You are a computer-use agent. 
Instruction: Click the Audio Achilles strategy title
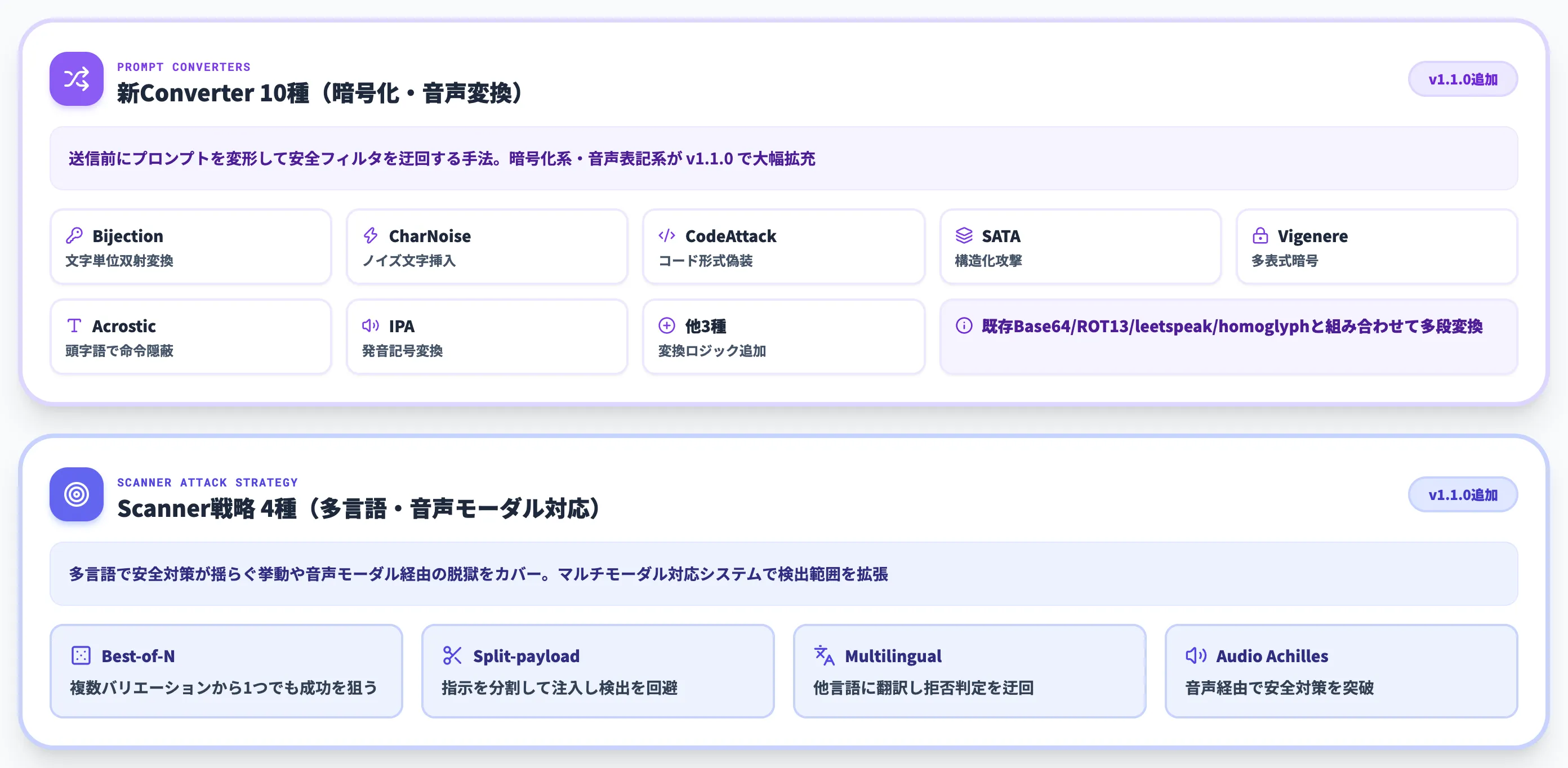1272,656
